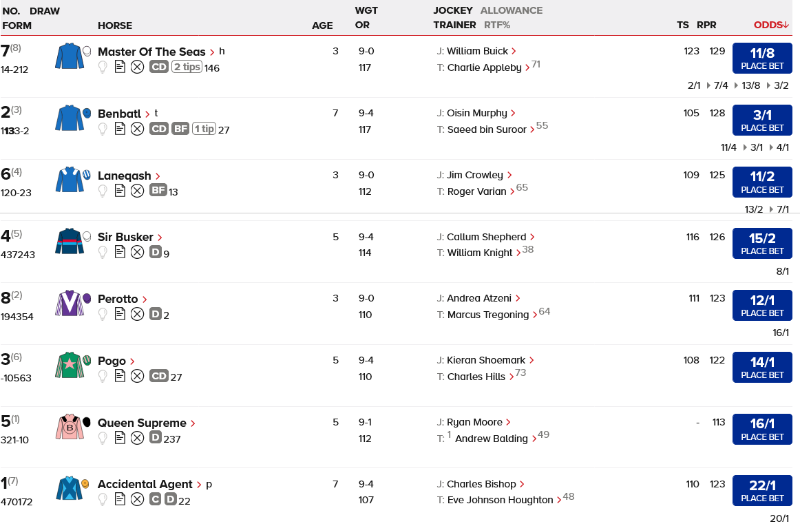The width and height of the screenshot is (800, 528).
Task: Toggle the lightbulb marker for Sir Busker
Action: pos(102,253)
